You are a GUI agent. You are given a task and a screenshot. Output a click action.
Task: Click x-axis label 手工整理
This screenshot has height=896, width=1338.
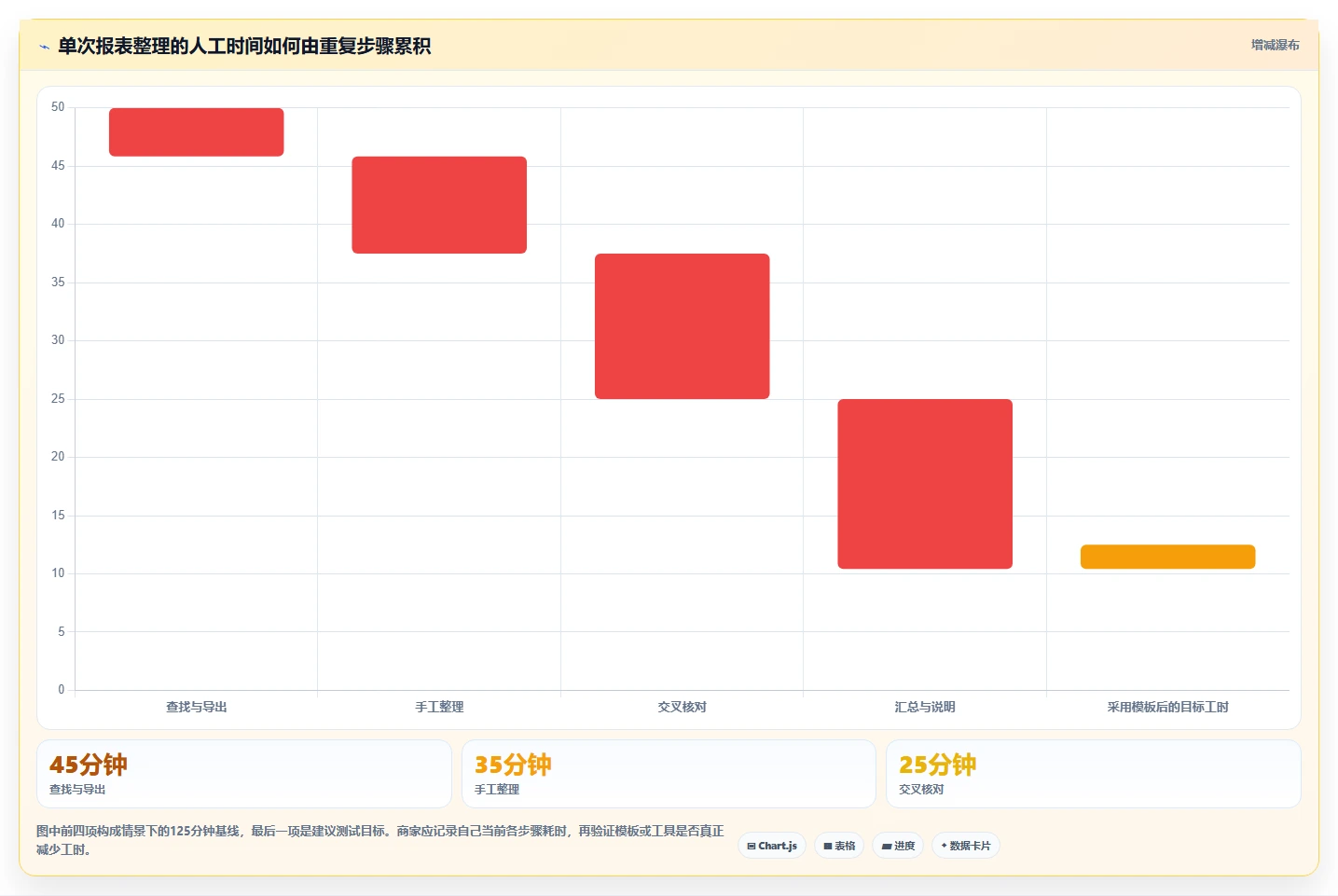[x=439, y=707]
